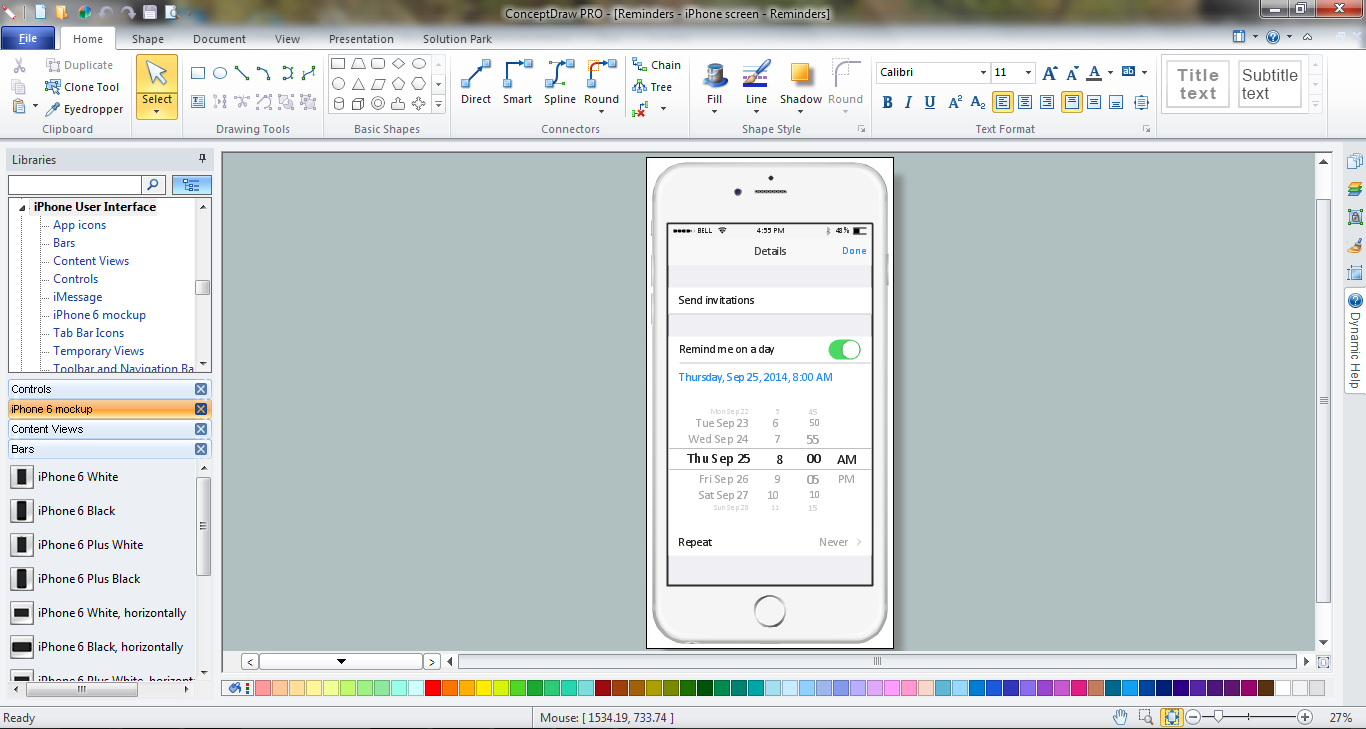This screenshot has width=1366, height=729.
Task: Select the Direct connector tool
Action: 476,83
